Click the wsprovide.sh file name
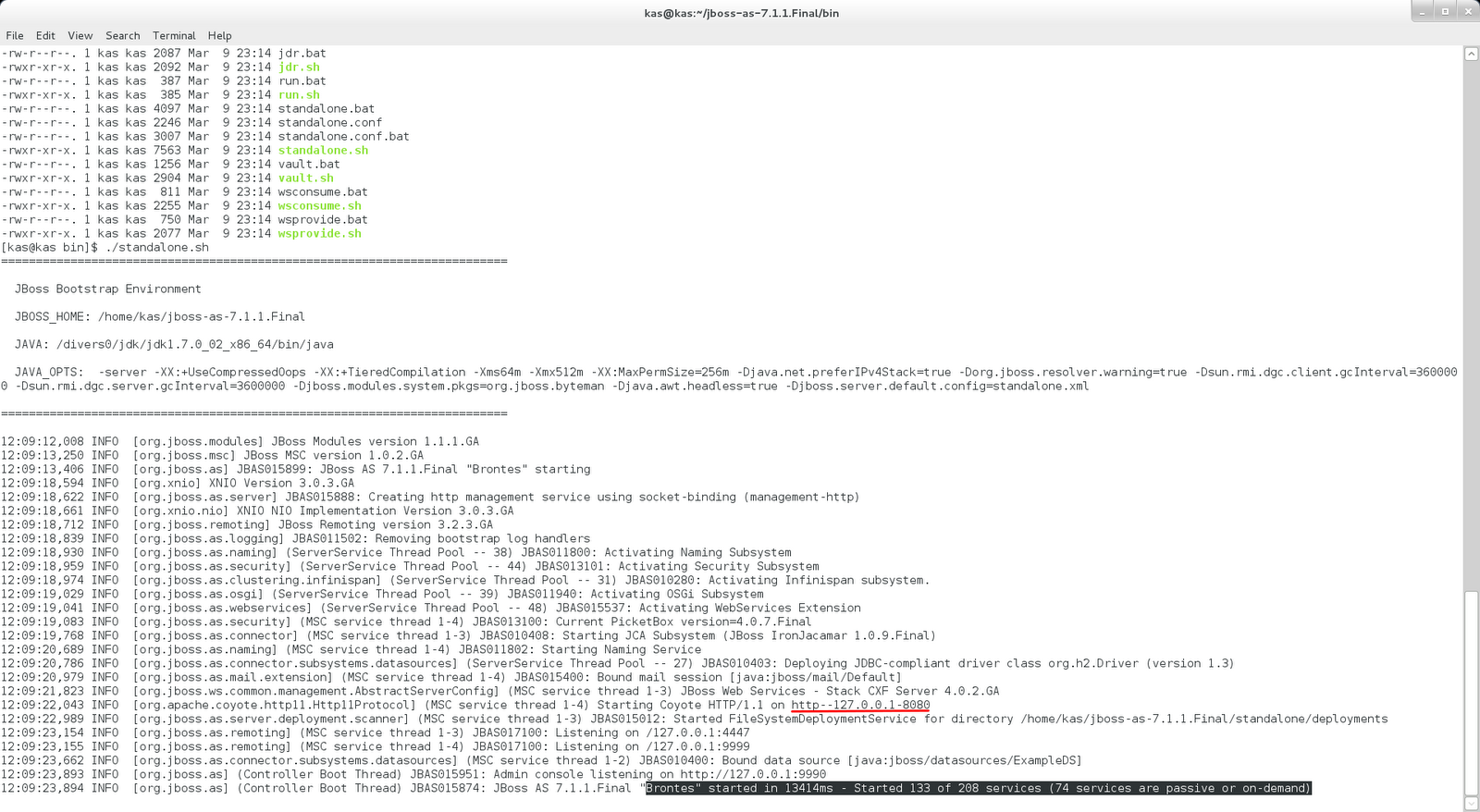The width and height of the screenshot is (1480, 812). point(319,233)
